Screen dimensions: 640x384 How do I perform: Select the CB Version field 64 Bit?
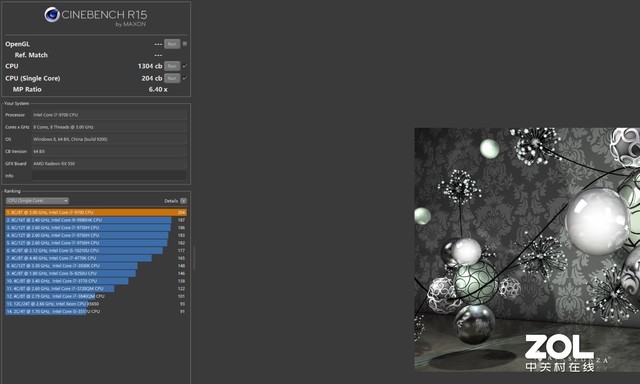click(x=109, y=151)
